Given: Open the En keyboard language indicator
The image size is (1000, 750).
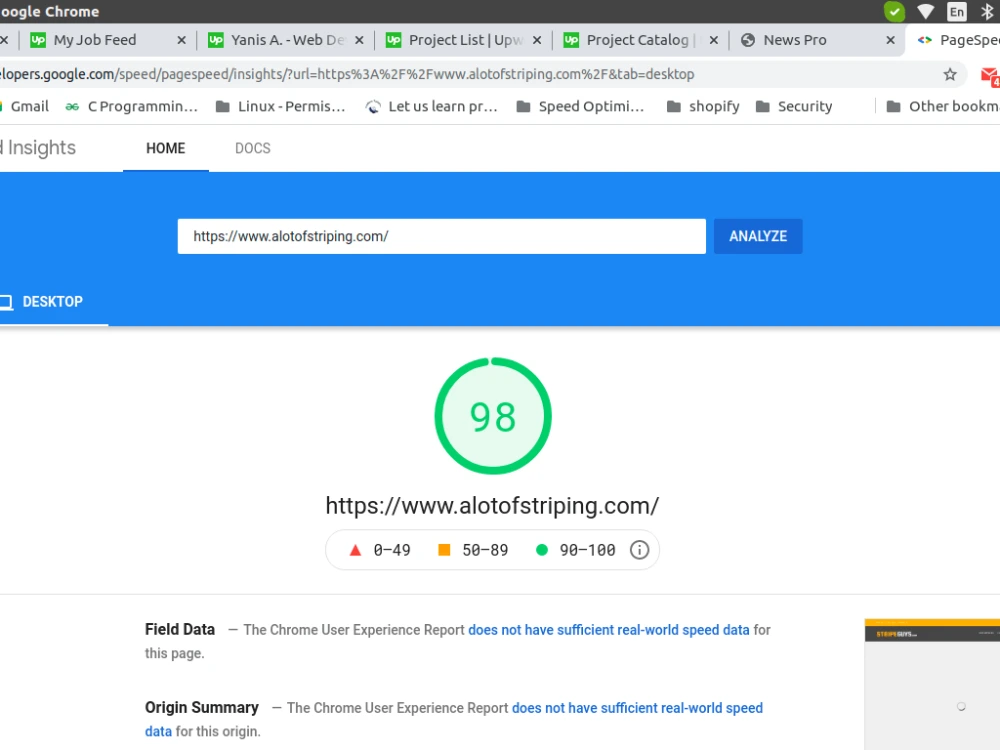Looking at the screenshot, I should [957, 11].
